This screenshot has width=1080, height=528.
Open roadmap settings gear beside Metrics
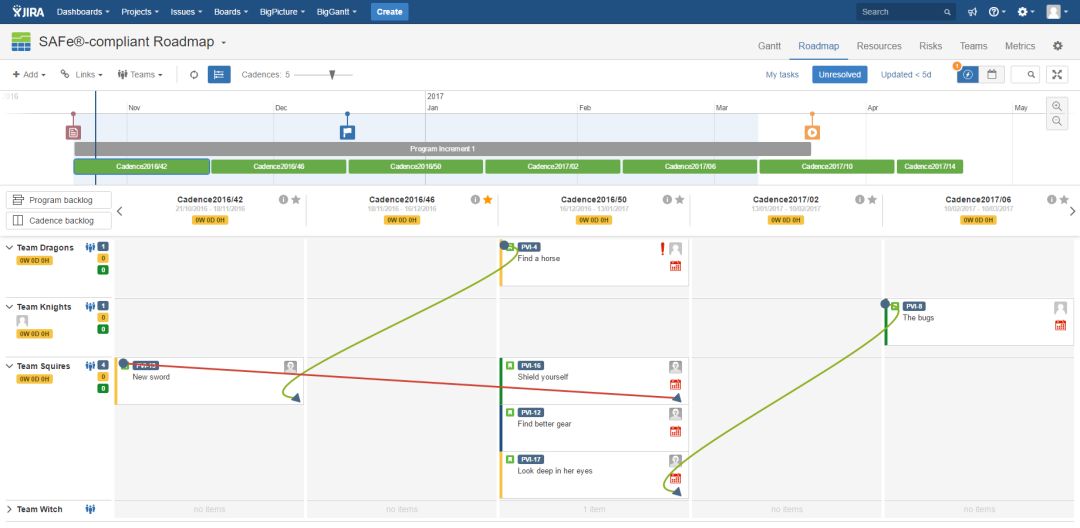click(1057, 46)
